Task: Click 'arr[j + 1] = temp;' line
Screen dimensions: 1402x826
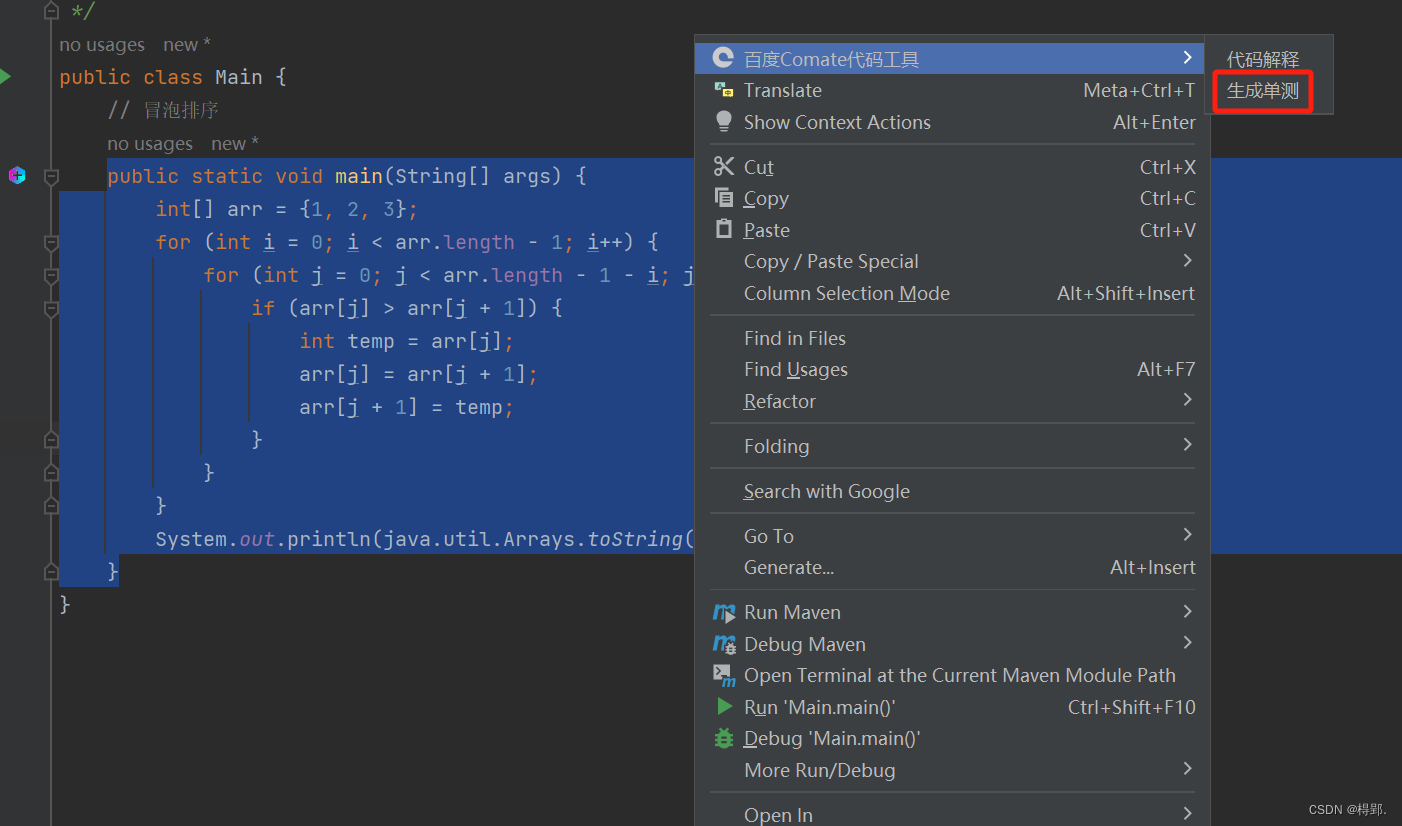Action: click(406, 407)
